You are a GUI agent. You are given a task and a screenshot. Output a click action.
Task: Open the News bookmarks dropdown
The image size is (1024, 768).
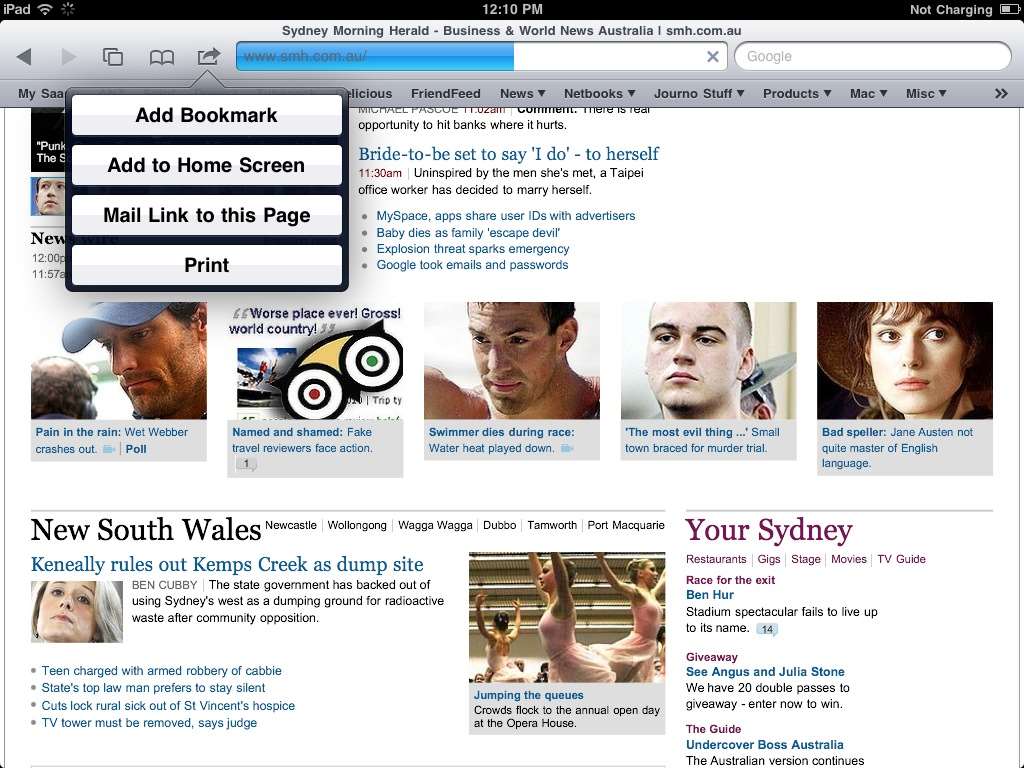pyautogui.click(x=522, y=93)
